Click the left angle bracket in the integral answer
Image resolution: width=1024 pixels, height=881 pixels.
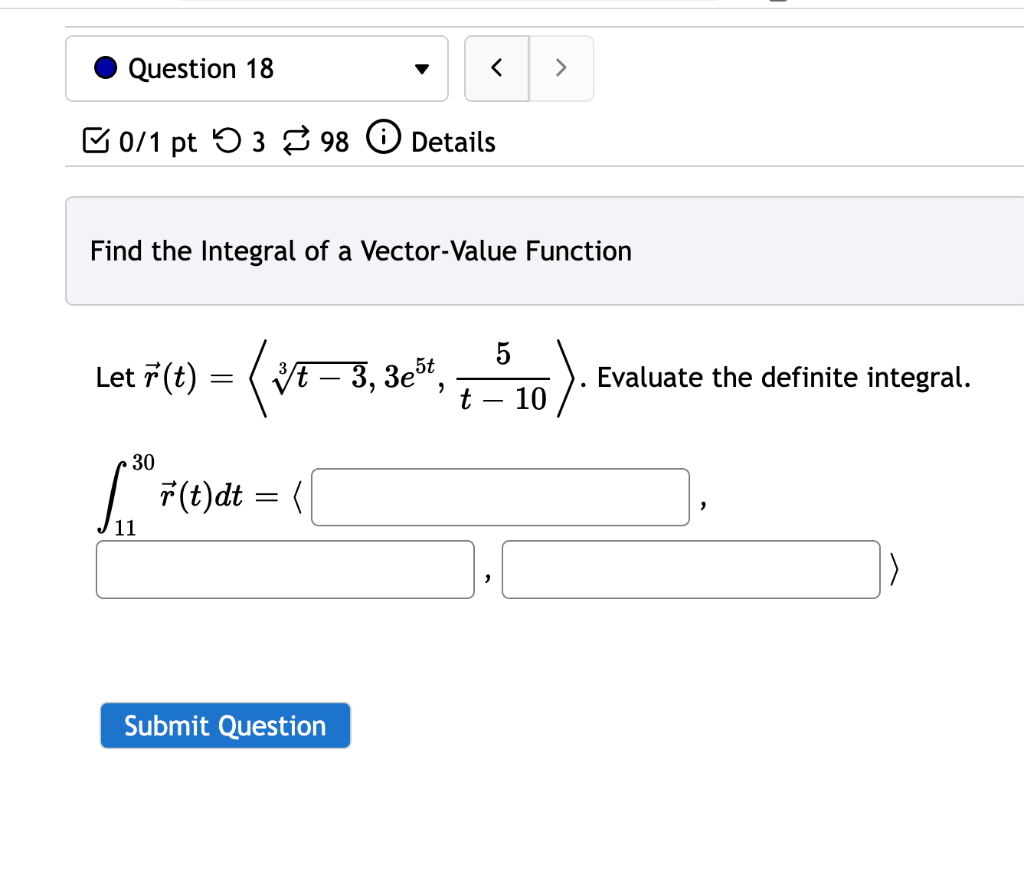point(298,496)
